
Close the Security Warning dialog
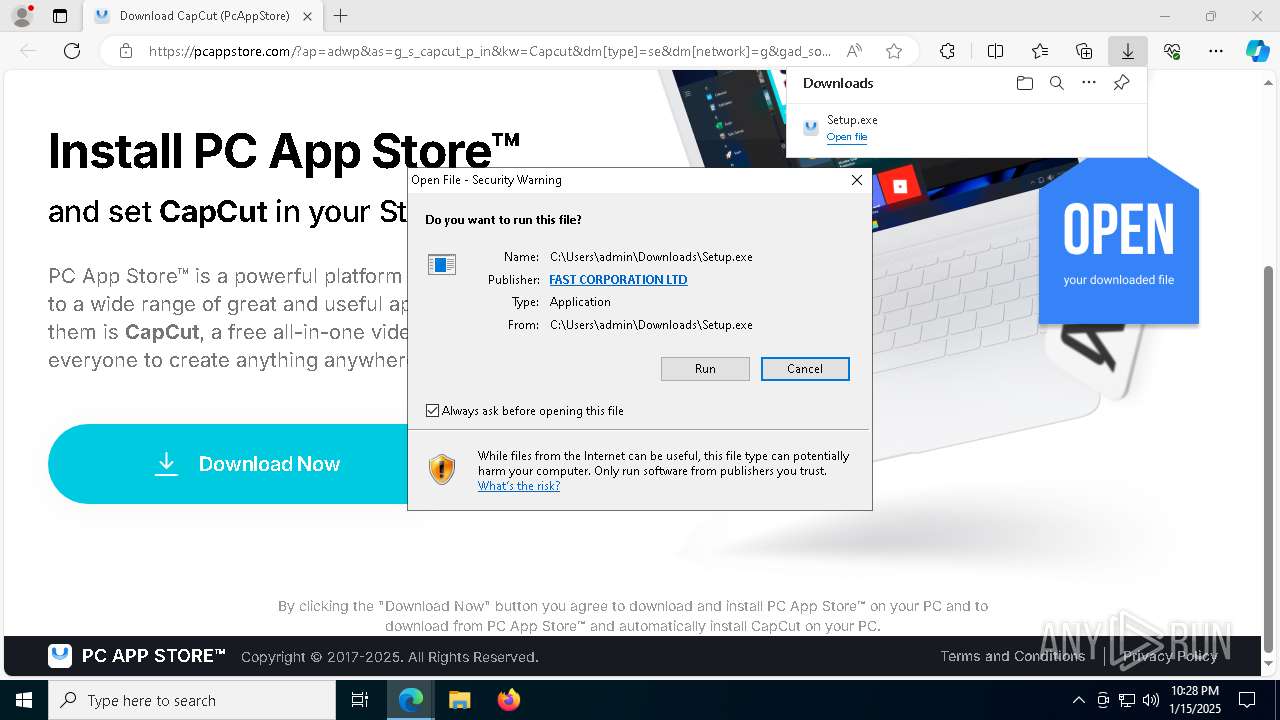(x=856, y=180)
